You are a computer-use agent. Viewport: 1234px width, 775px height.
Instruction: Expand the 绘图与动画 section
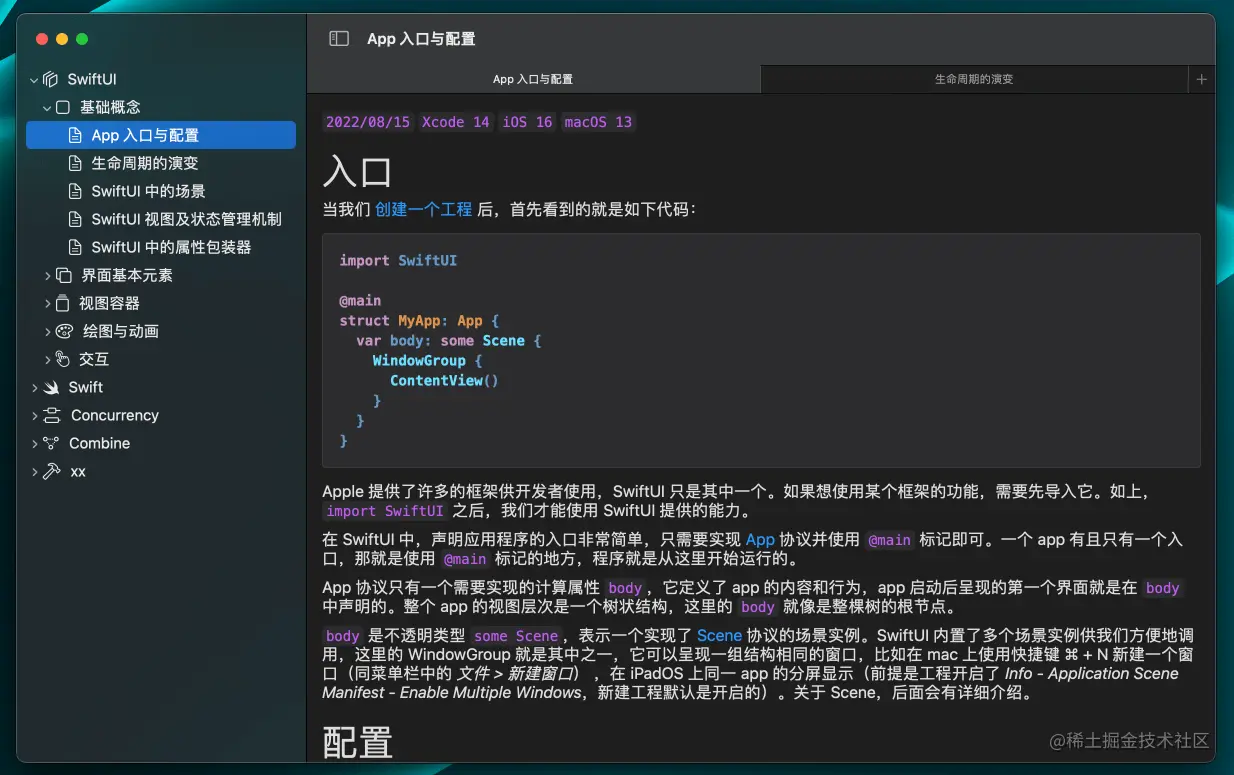click(x=47, y=331)
